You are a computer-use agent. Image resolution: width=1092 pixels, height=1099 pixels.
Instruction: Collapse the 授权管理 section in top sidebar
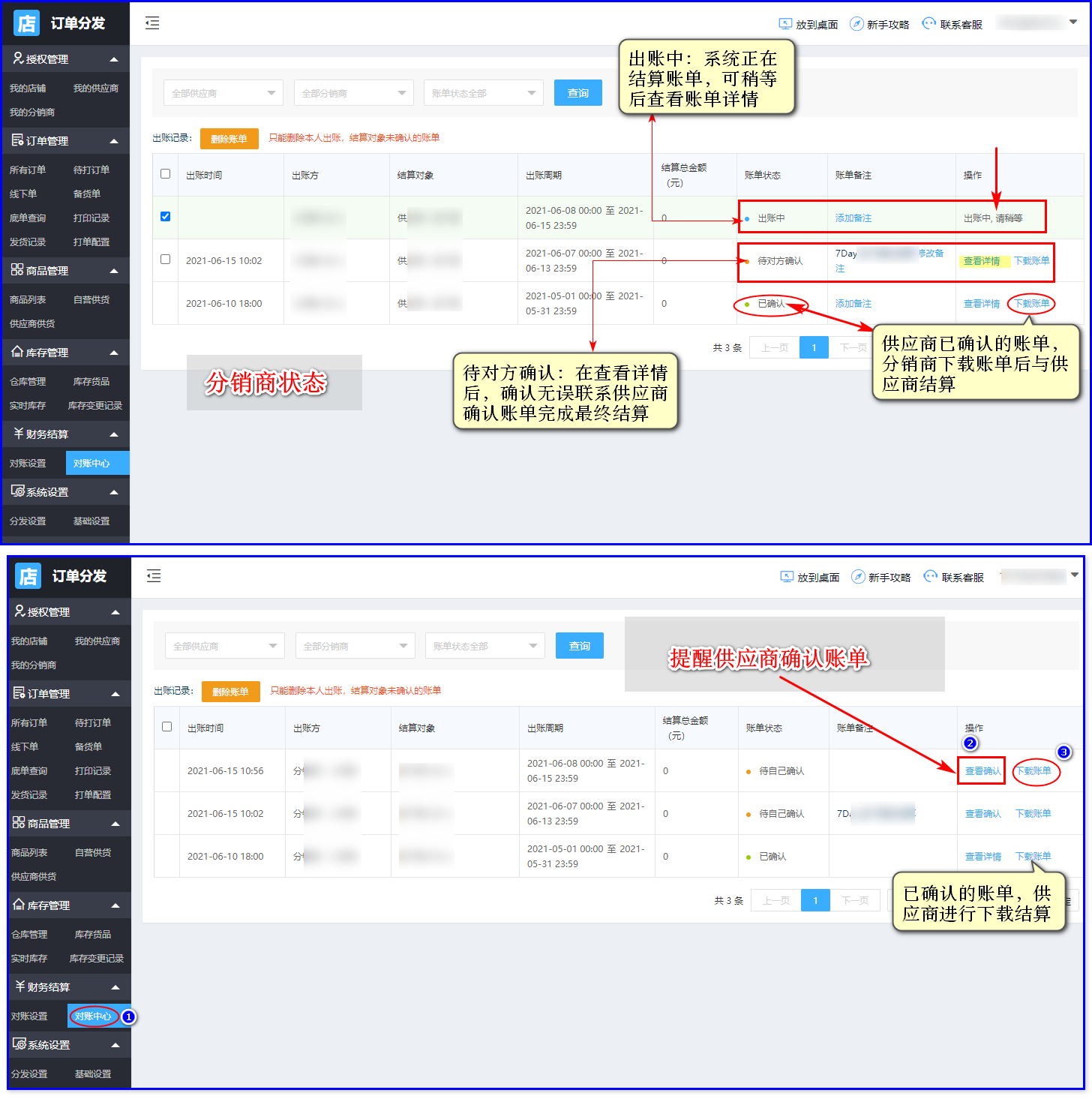click(114, 59)
